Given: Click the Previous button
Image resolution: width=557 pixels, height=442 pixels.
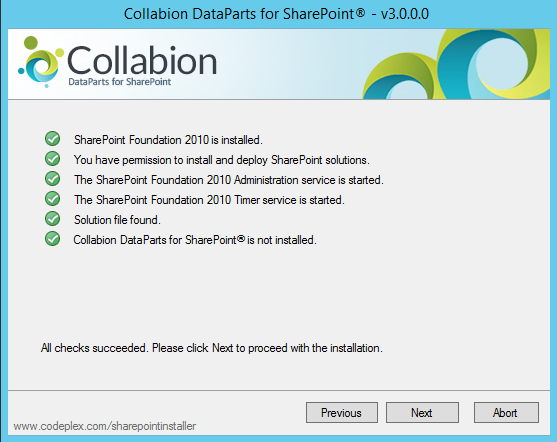Looking at the screenshot, I should 341,413.
